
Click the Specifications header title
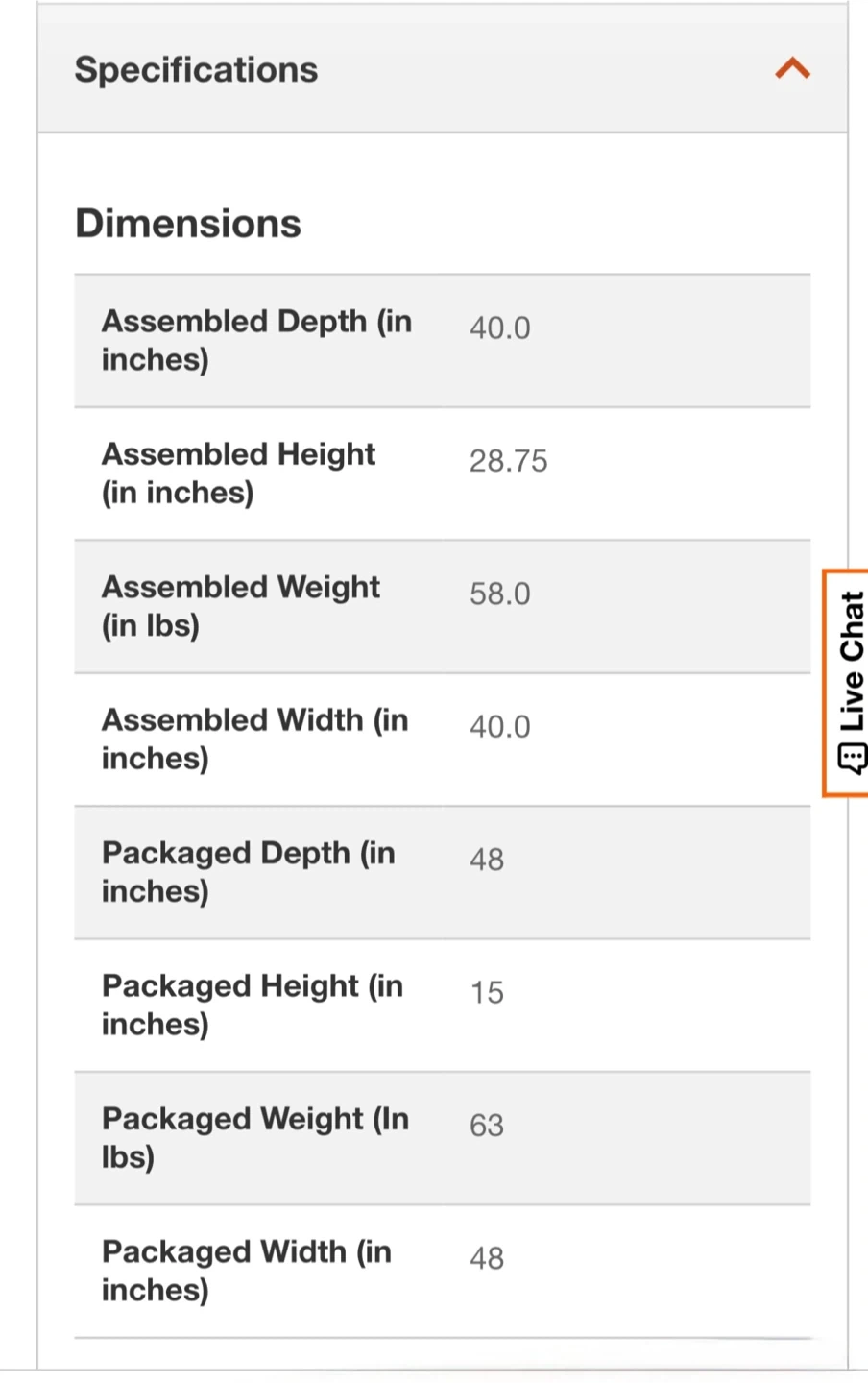[x=196, y=69]
